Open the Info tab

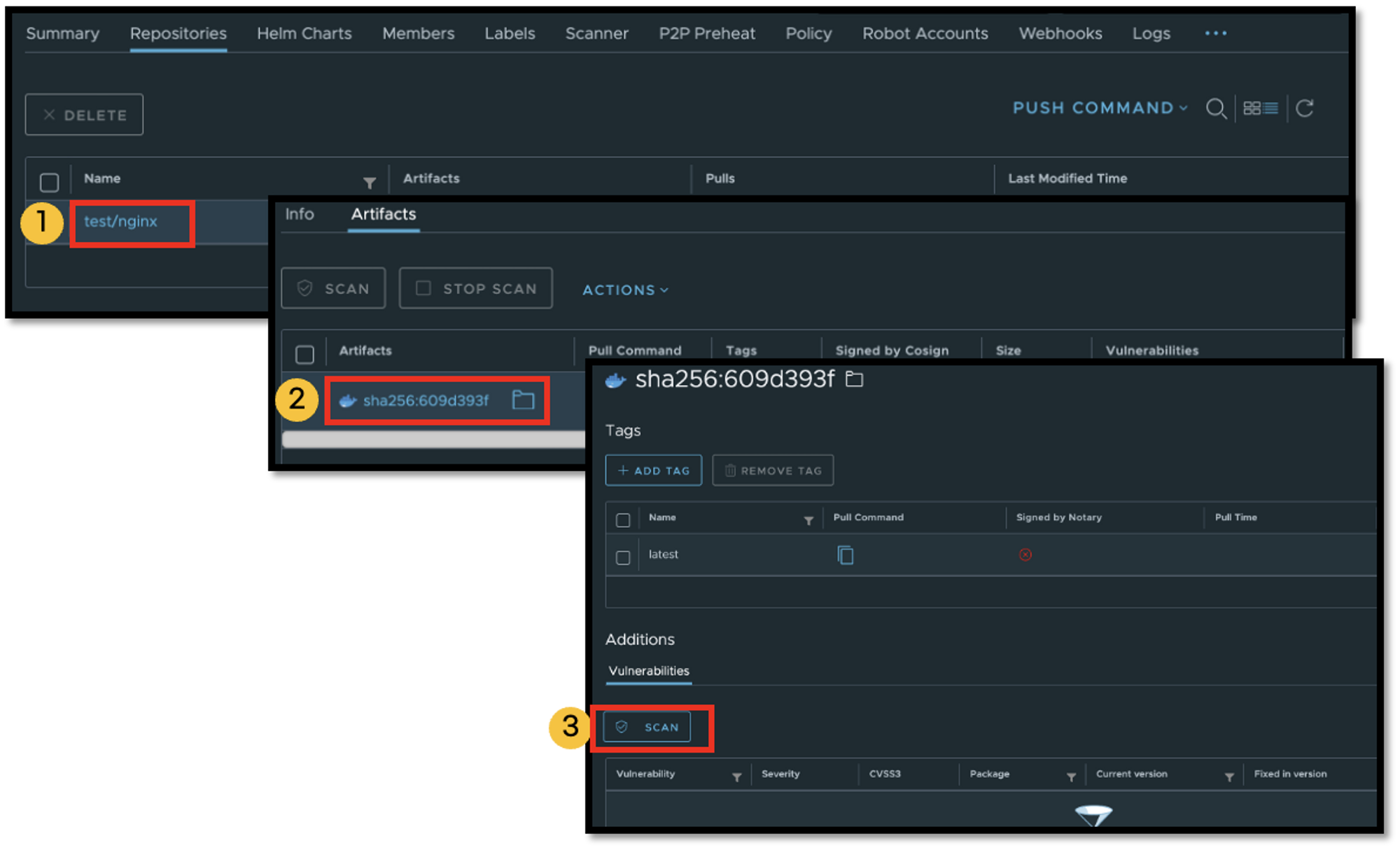pyautogui.click(x=299, y=214)
